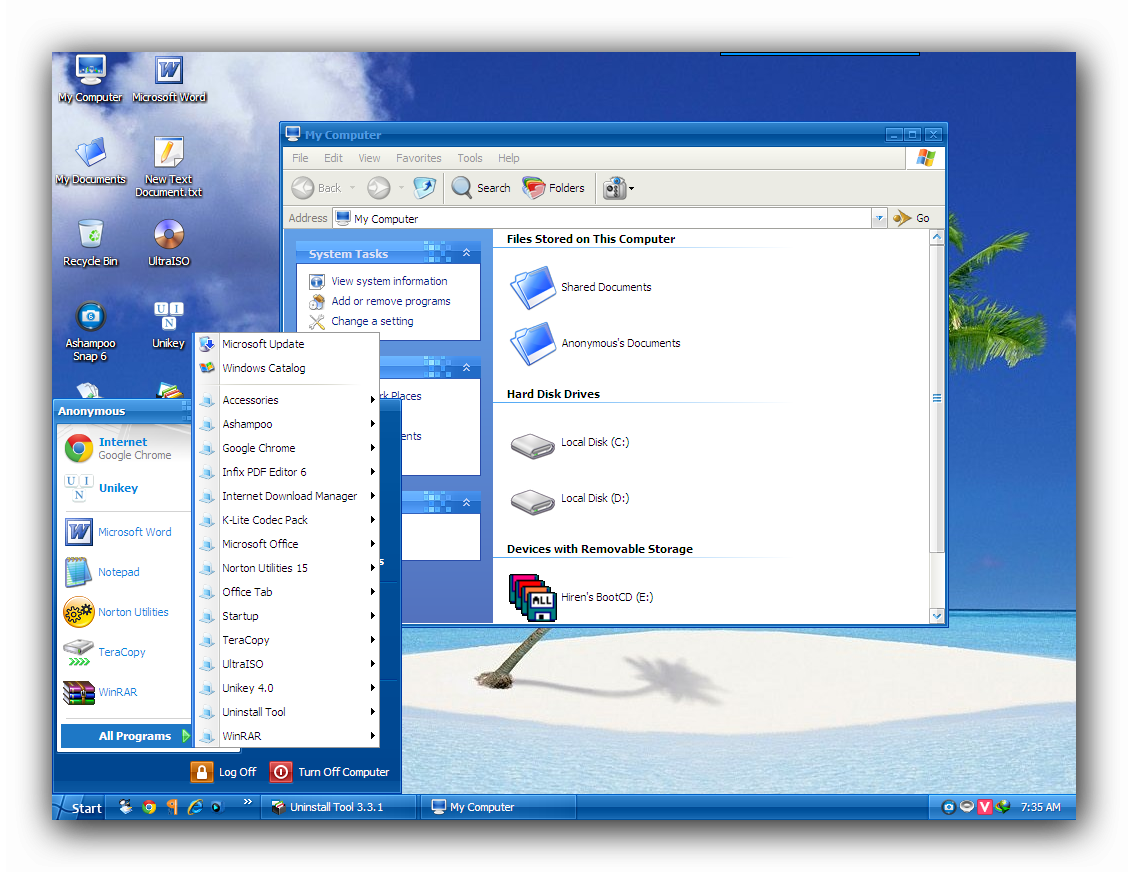Click Search in the toolbar

click(481, 188)
